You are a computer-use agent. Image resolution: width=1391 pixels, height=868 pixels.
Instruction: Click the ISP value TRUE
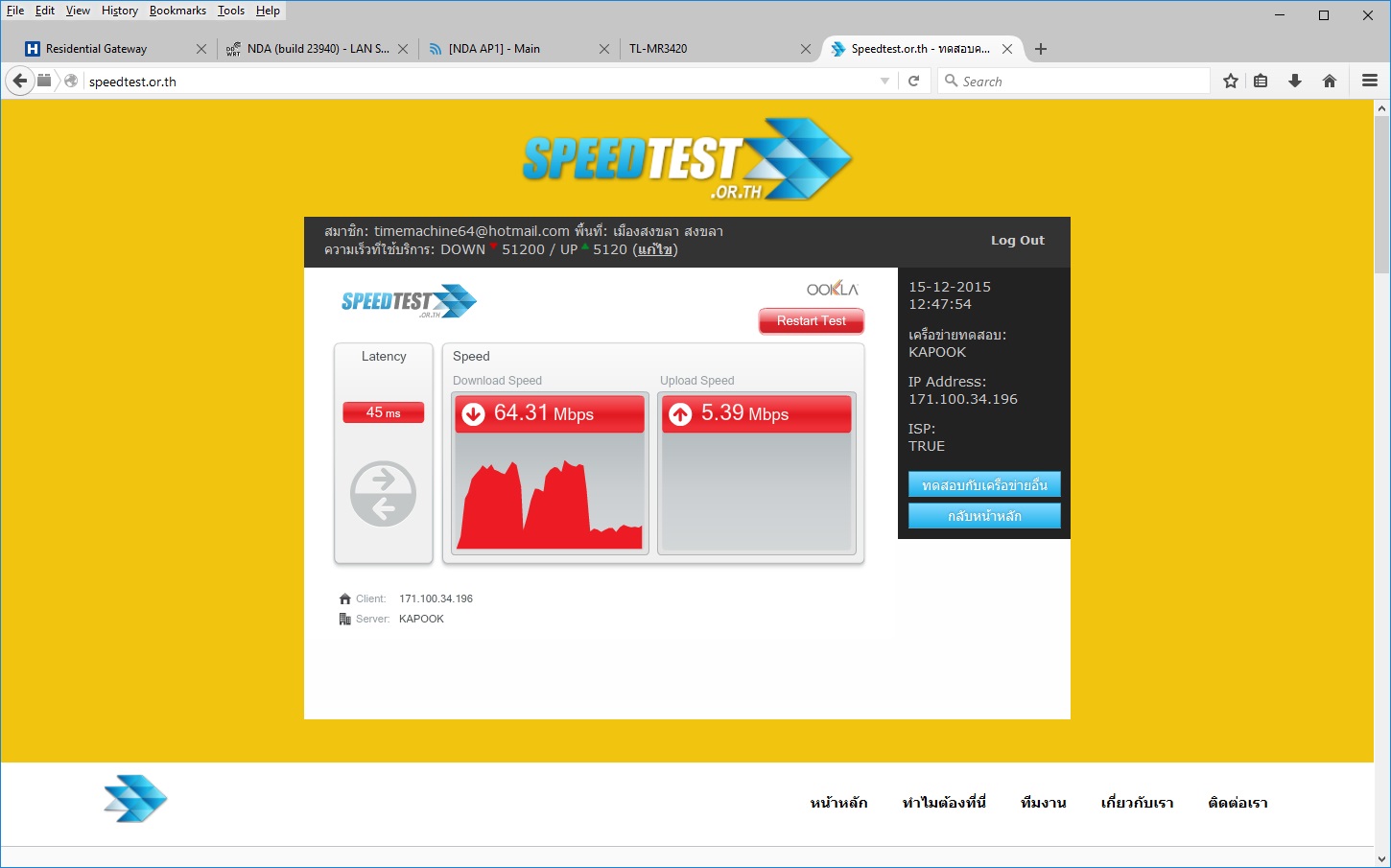(x=927, y=446)
